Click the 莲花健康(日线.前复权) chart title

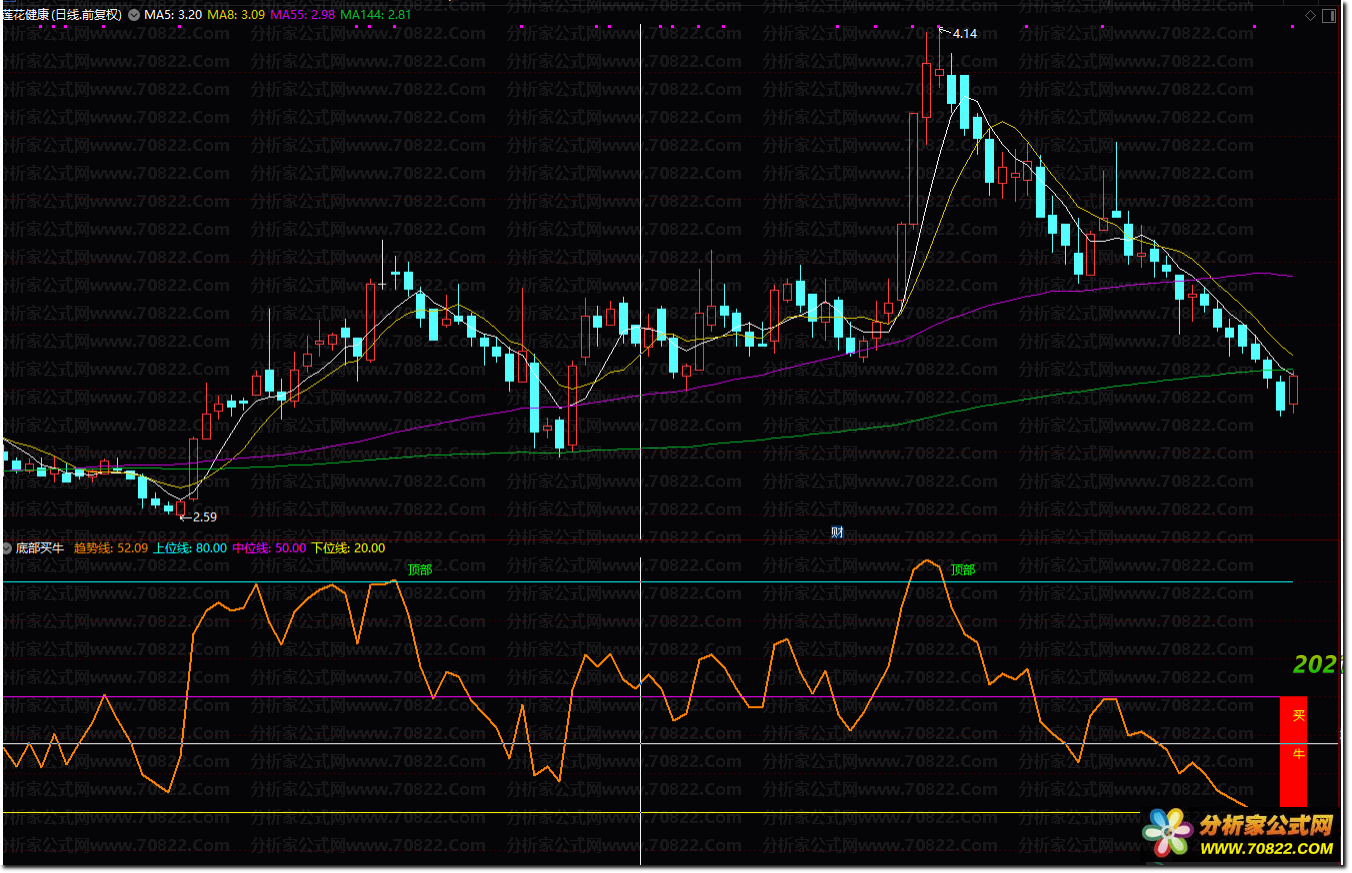63,15
